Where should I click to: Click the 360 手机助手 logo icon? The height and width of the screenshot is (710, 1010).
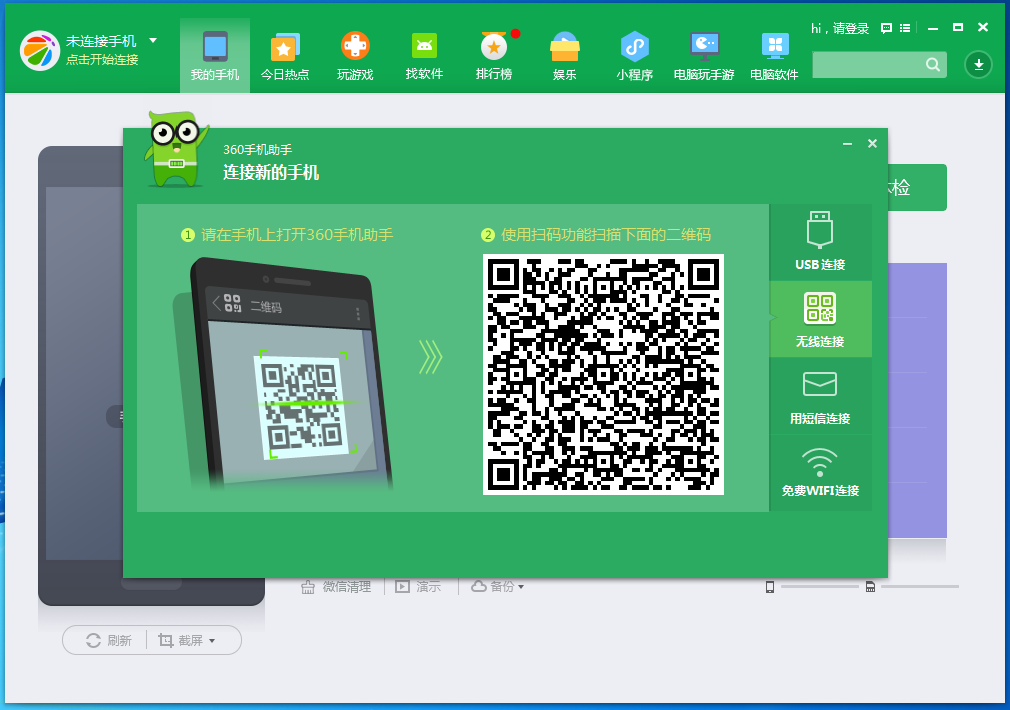(x=40, y=50)
